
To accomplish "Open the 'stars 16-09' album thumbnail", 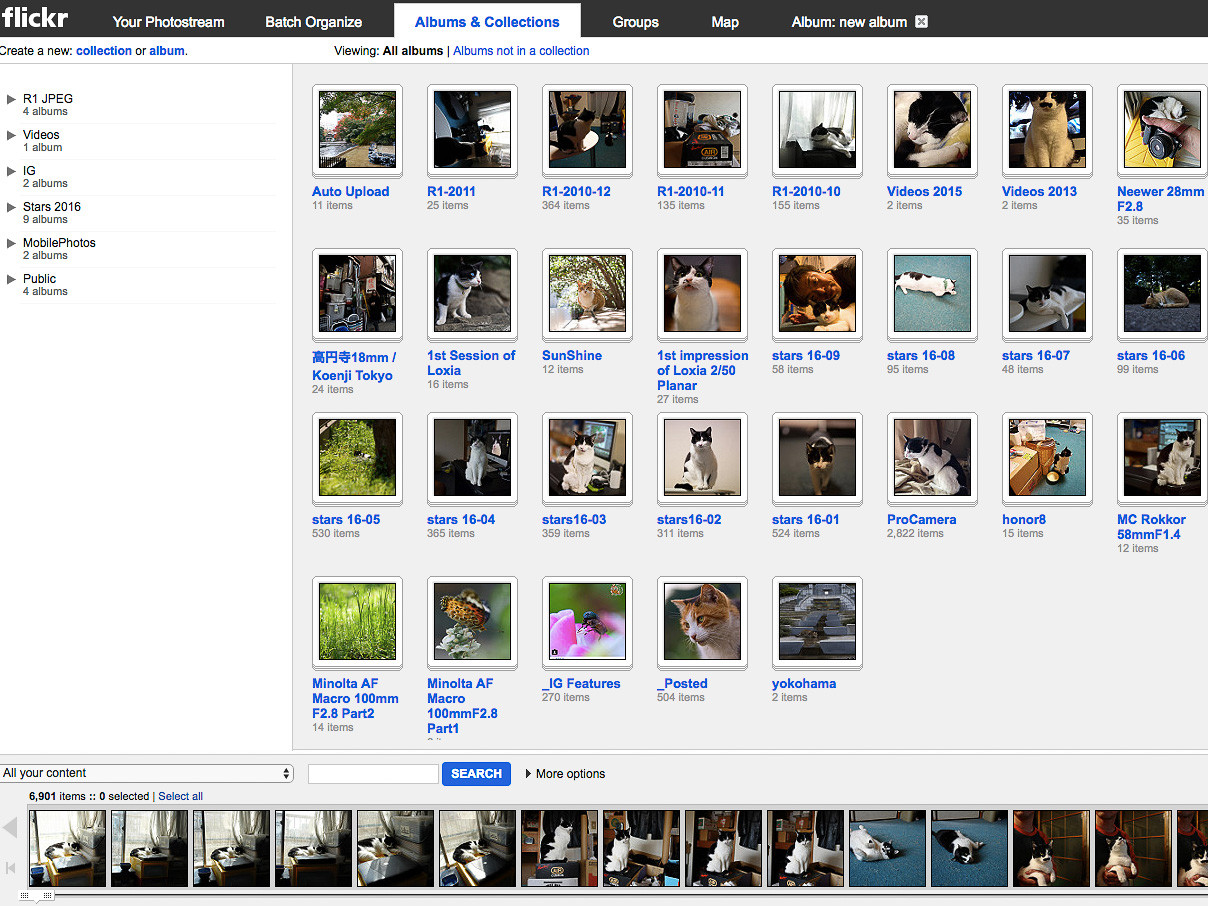I will pos(817,293).
